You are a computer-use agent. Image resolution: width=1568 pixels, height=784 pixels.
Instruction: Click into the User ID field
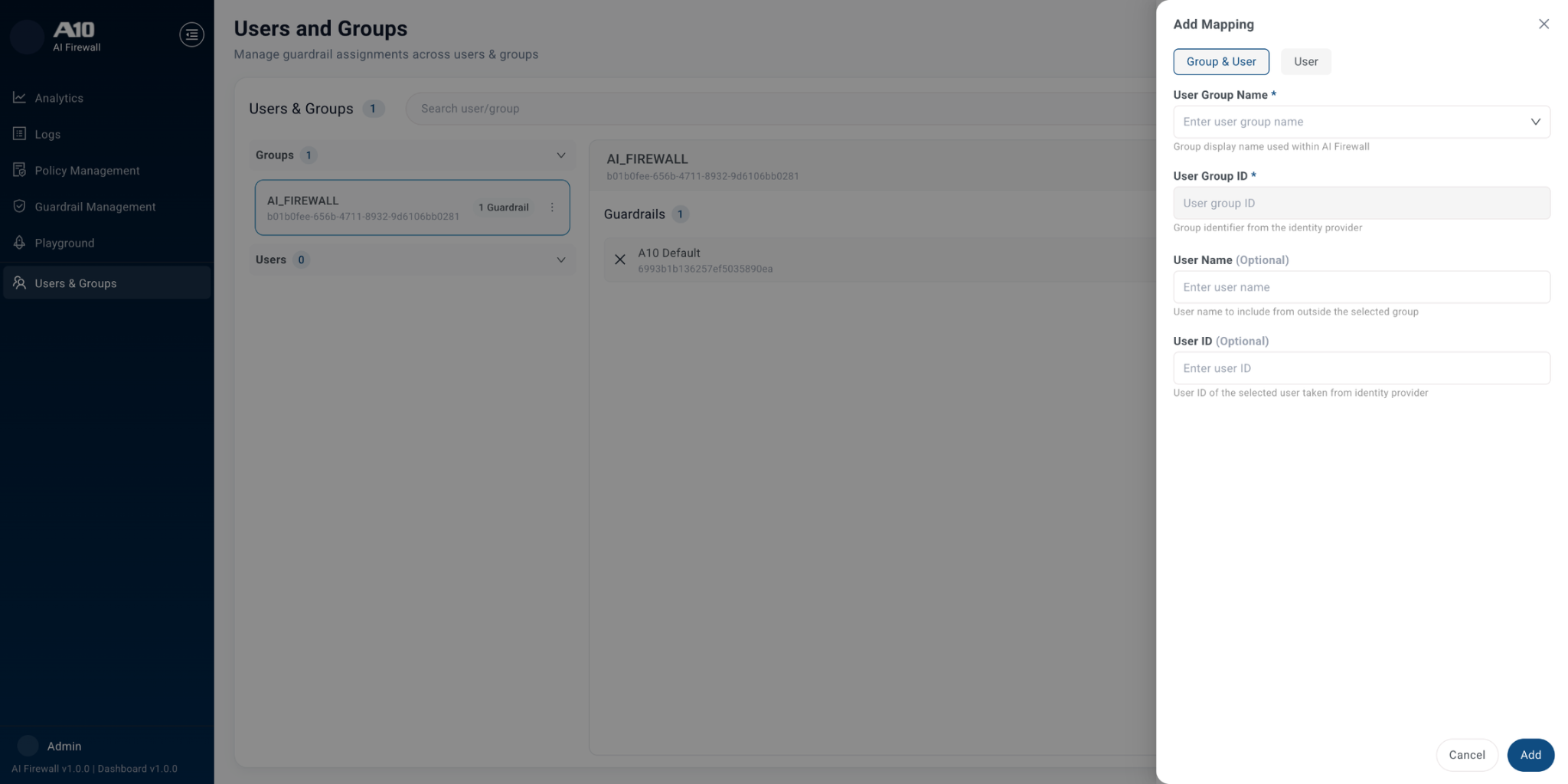pos(1361,368)
